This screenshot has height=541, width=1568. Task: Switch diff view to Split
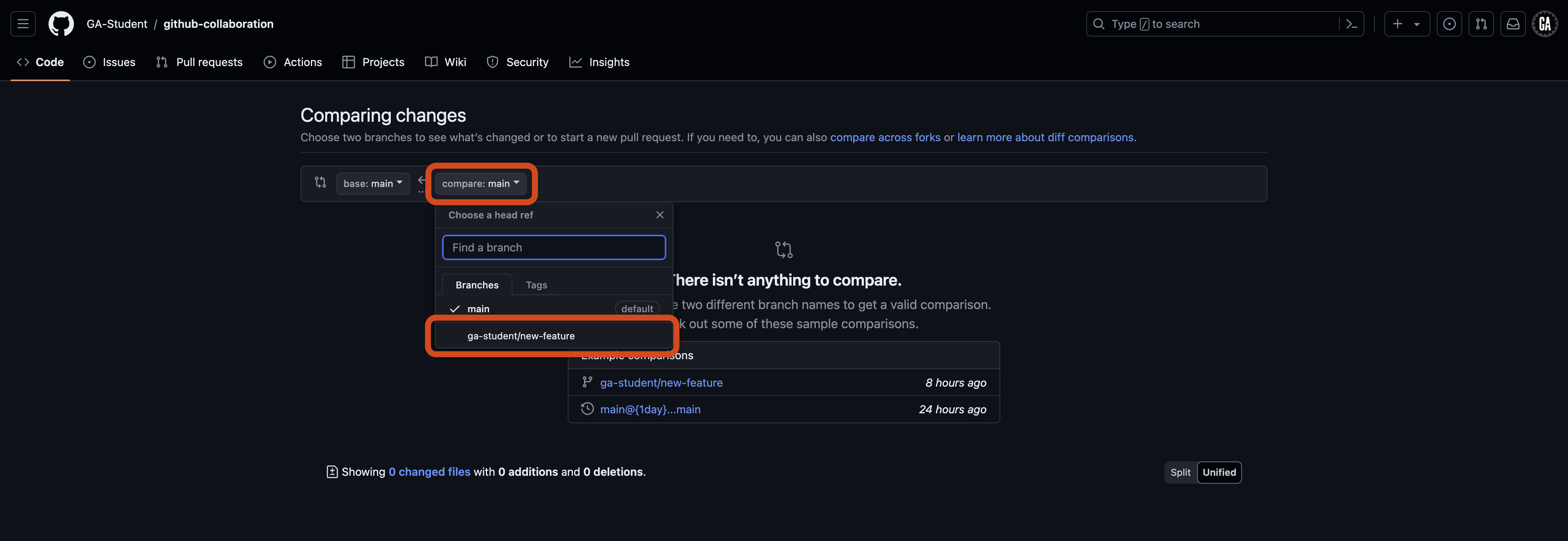1180,472
